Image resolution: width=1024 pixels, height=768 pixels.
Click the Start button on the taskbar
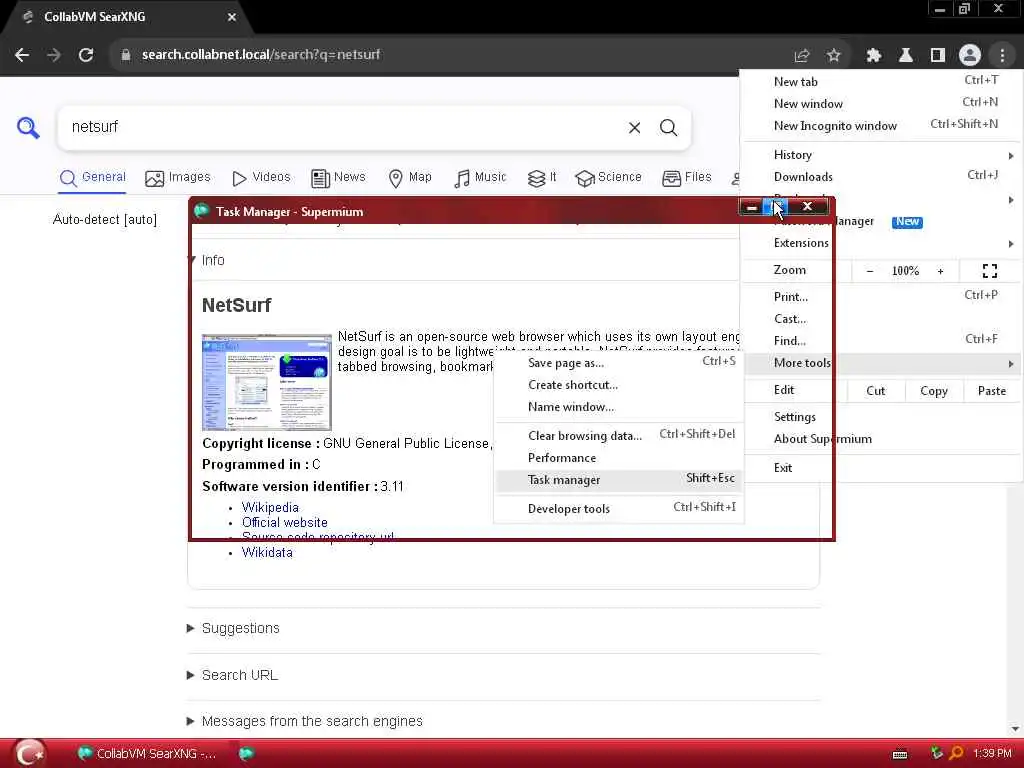pos(29,754)
